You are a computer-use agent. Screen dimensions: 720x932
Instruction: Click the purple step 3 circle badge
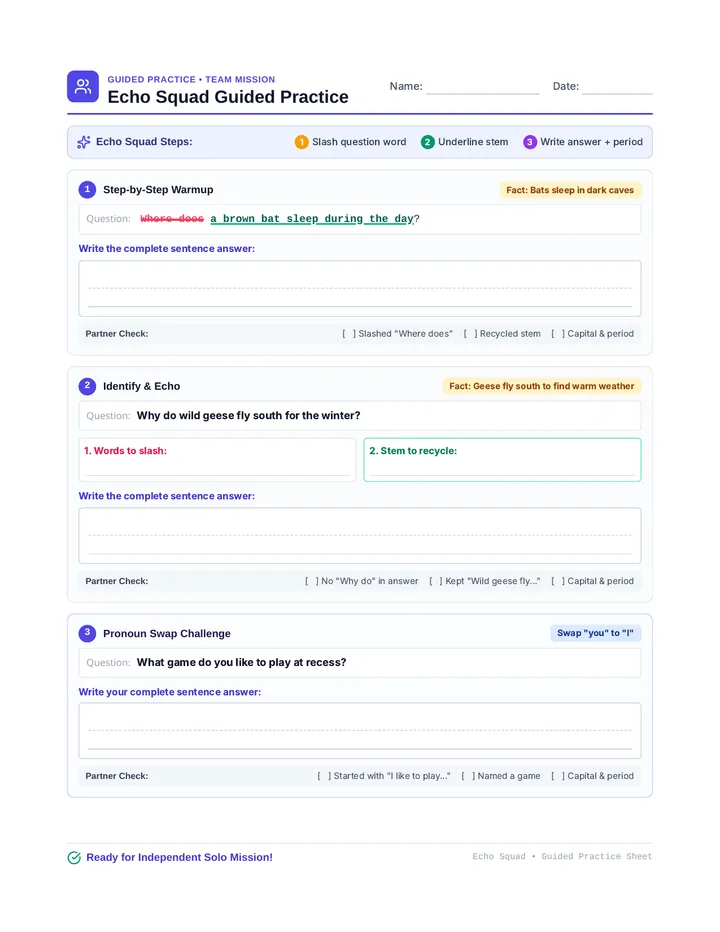pyautogui.click(x=530, y=142)
